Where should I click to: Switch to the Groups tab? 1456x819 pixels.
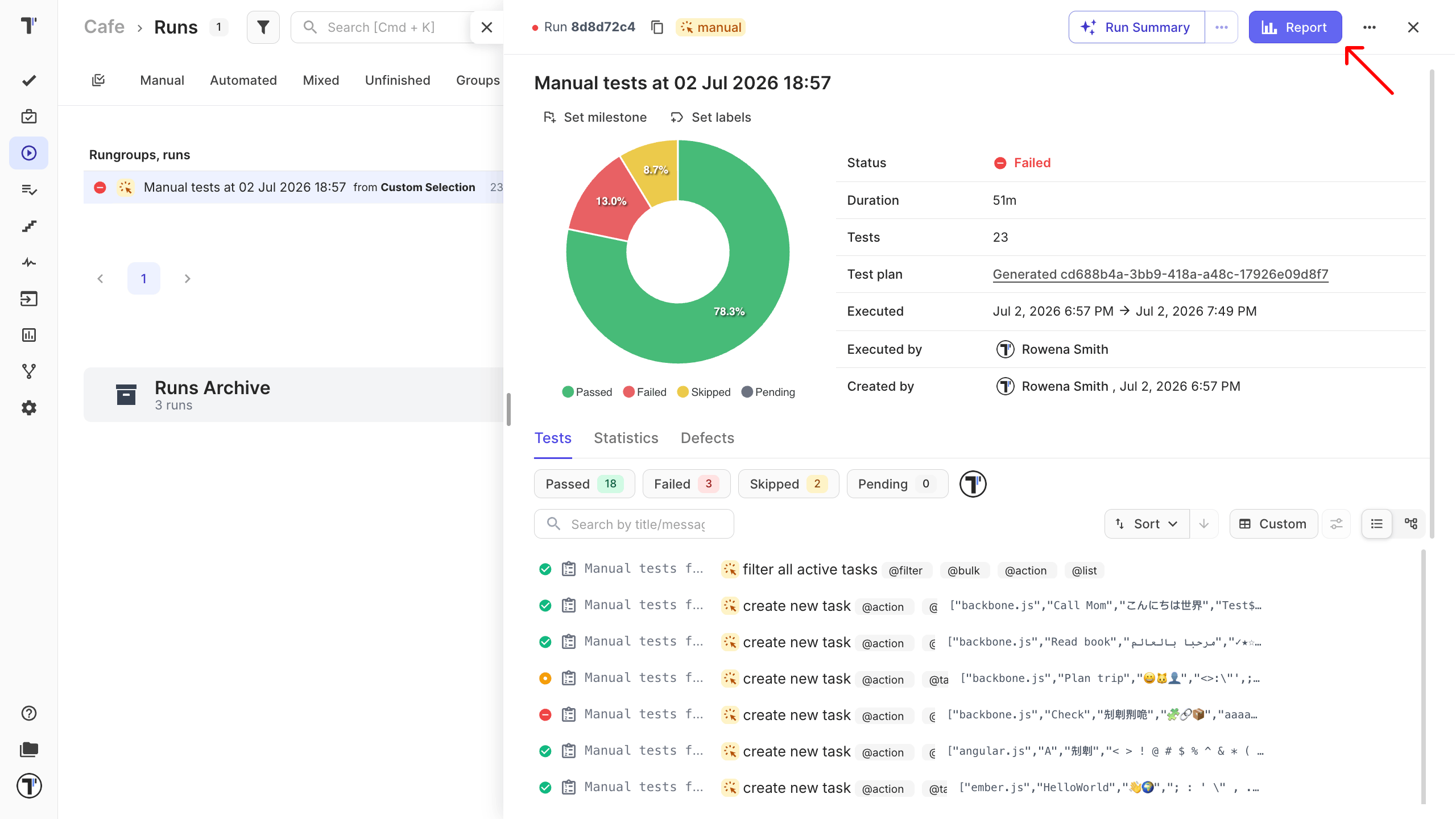(478, 80)
